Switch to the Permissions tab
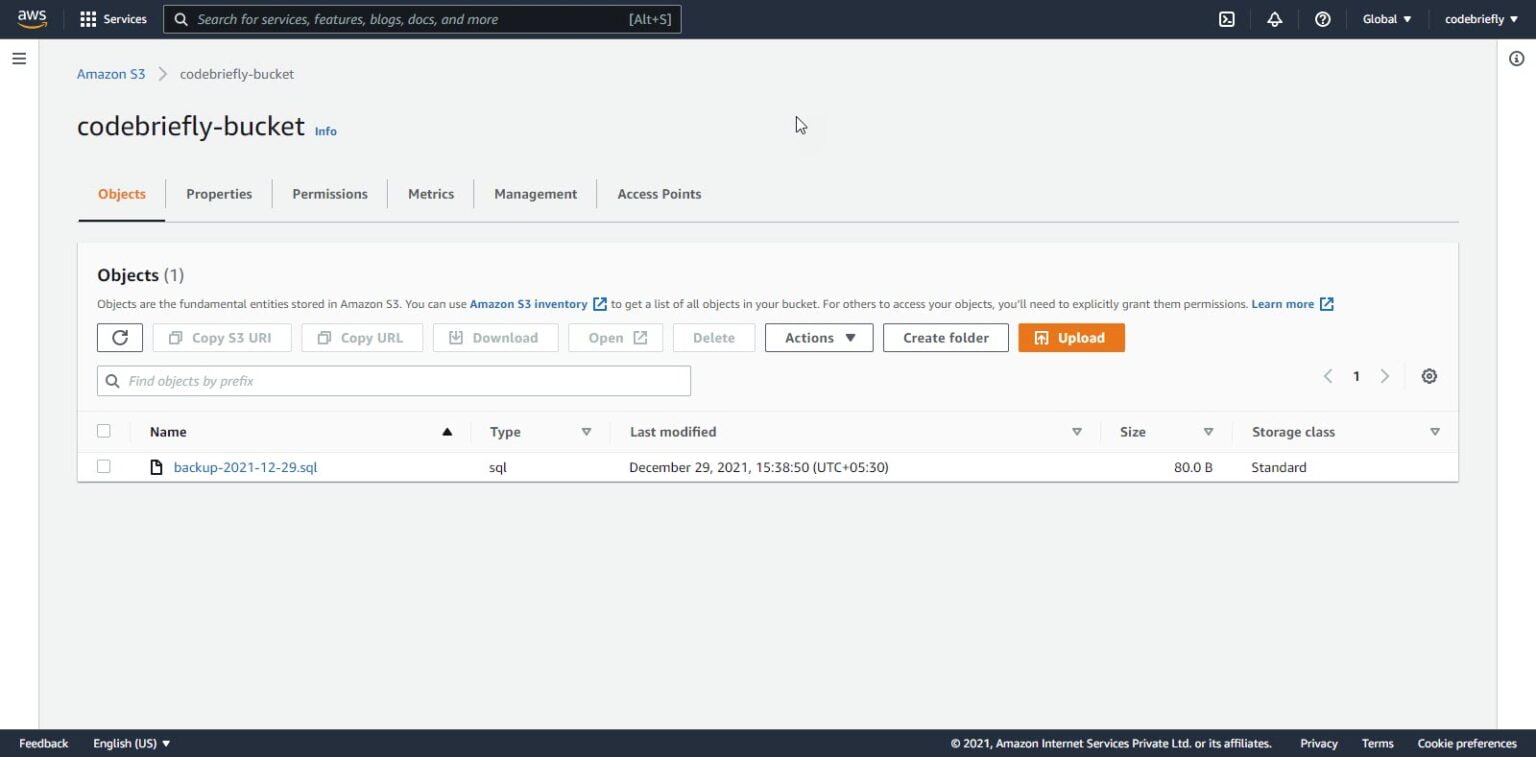The image size is (1536, 757). (329, 193)
